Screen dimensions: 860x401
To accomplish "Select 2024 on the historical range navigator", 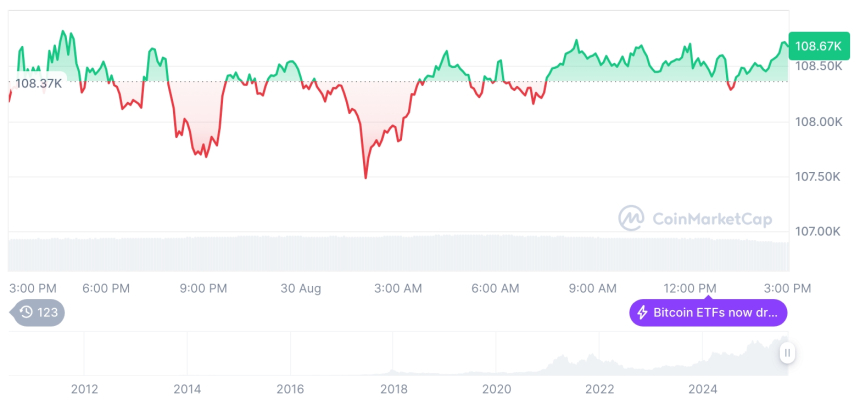I will [703, 388].
